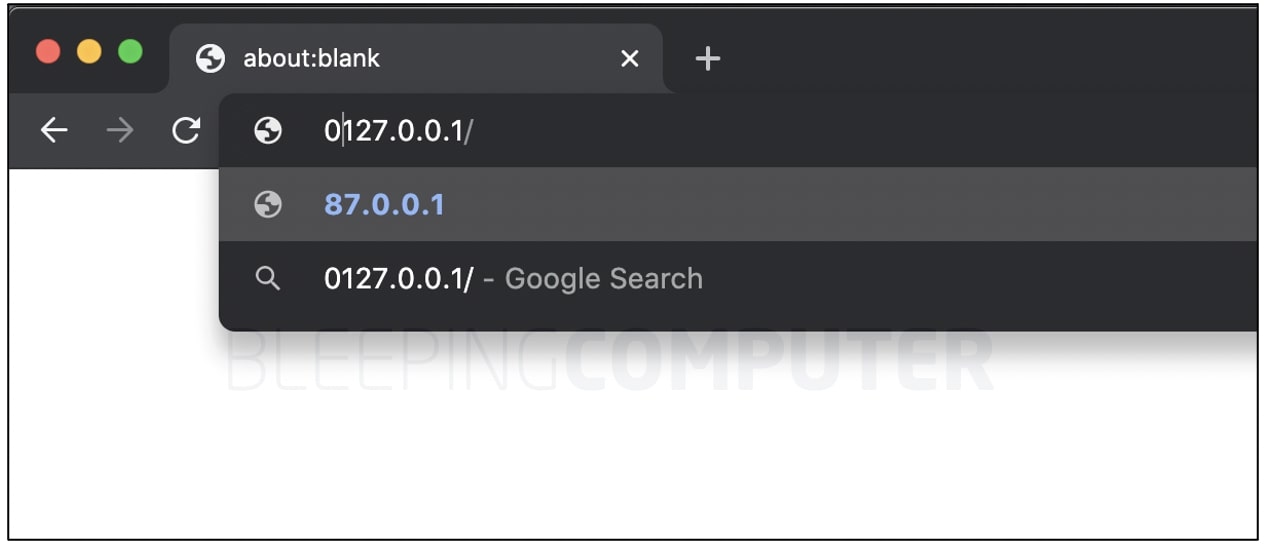Go back using the back arrow
Screen dimensions: 1268x548
click(x=54, y=131)
